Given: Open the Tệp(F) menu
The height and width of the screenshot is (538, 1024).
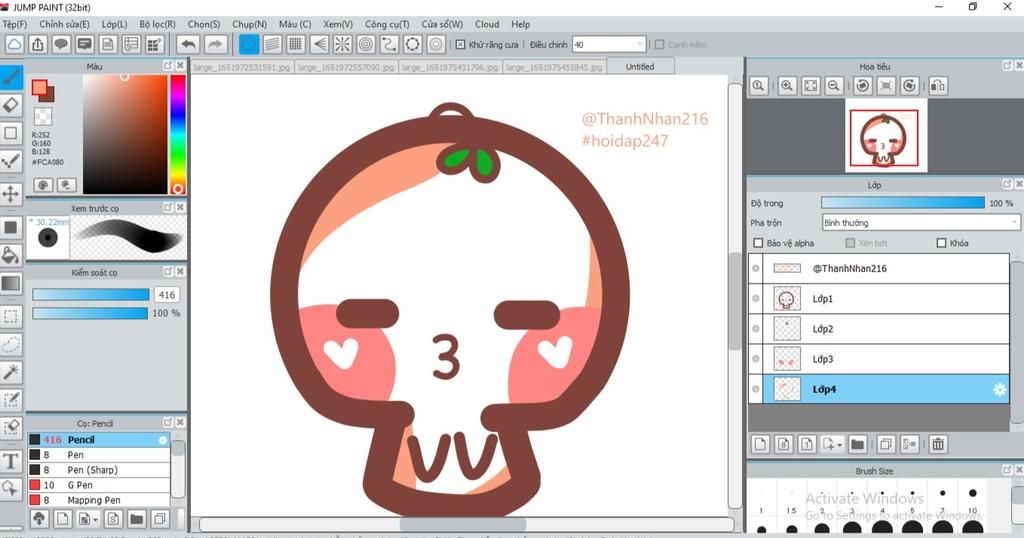Looking at the screenshot, I should point(14,24).
